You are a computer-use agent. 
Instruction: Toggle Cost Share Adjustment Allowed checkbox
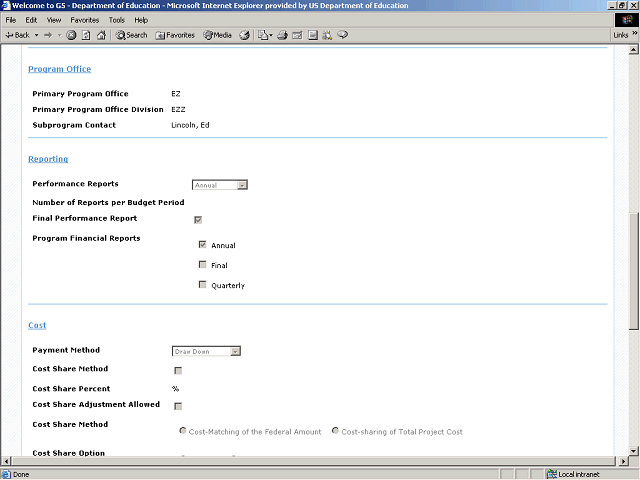[178, 406]
